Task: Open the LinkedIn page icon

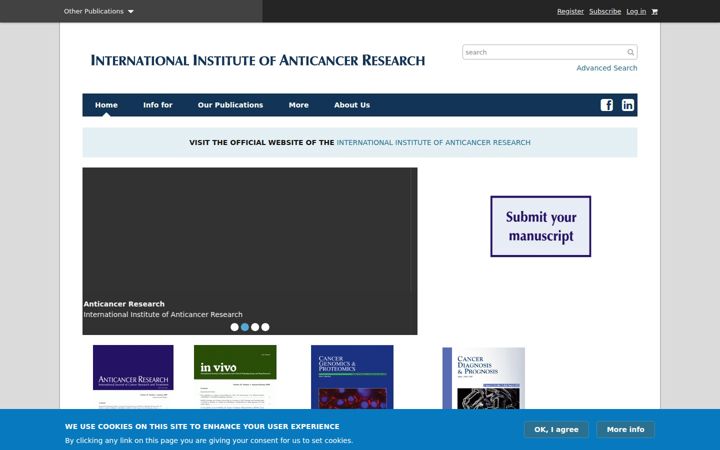Action: click(628, 105)
